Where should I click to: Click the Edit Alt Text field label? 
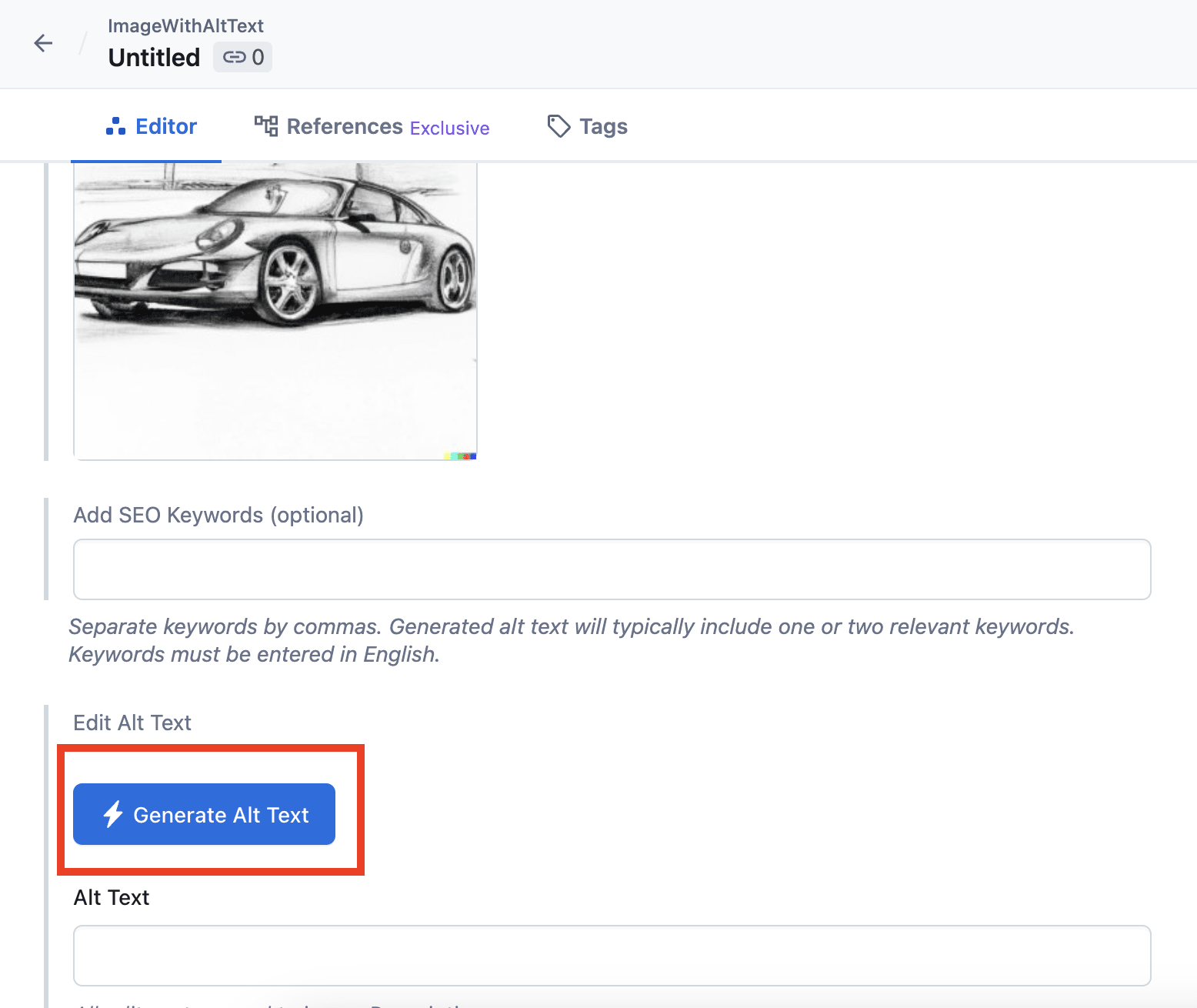coord(132,723)
